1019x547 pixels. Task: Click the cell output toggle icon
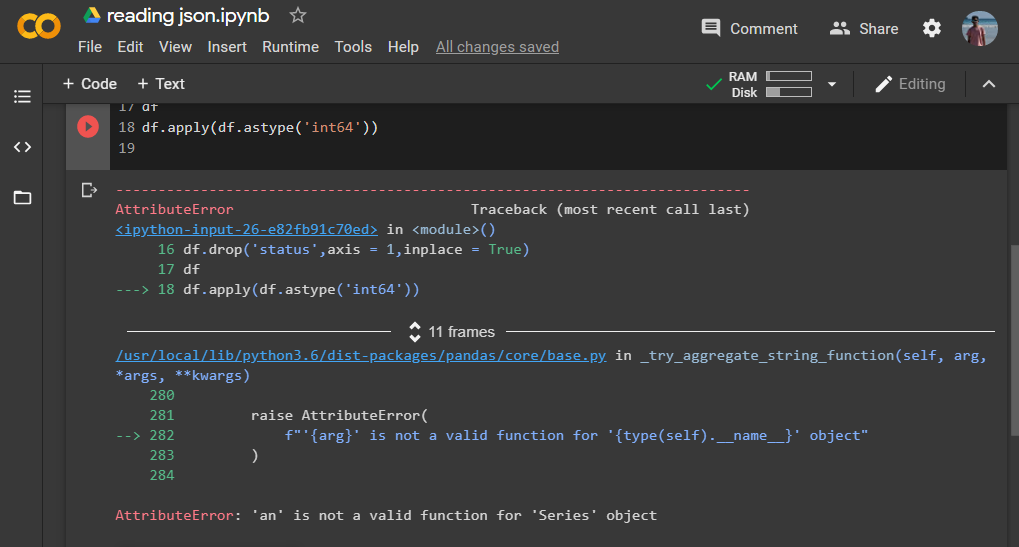[x=89, y=190]
